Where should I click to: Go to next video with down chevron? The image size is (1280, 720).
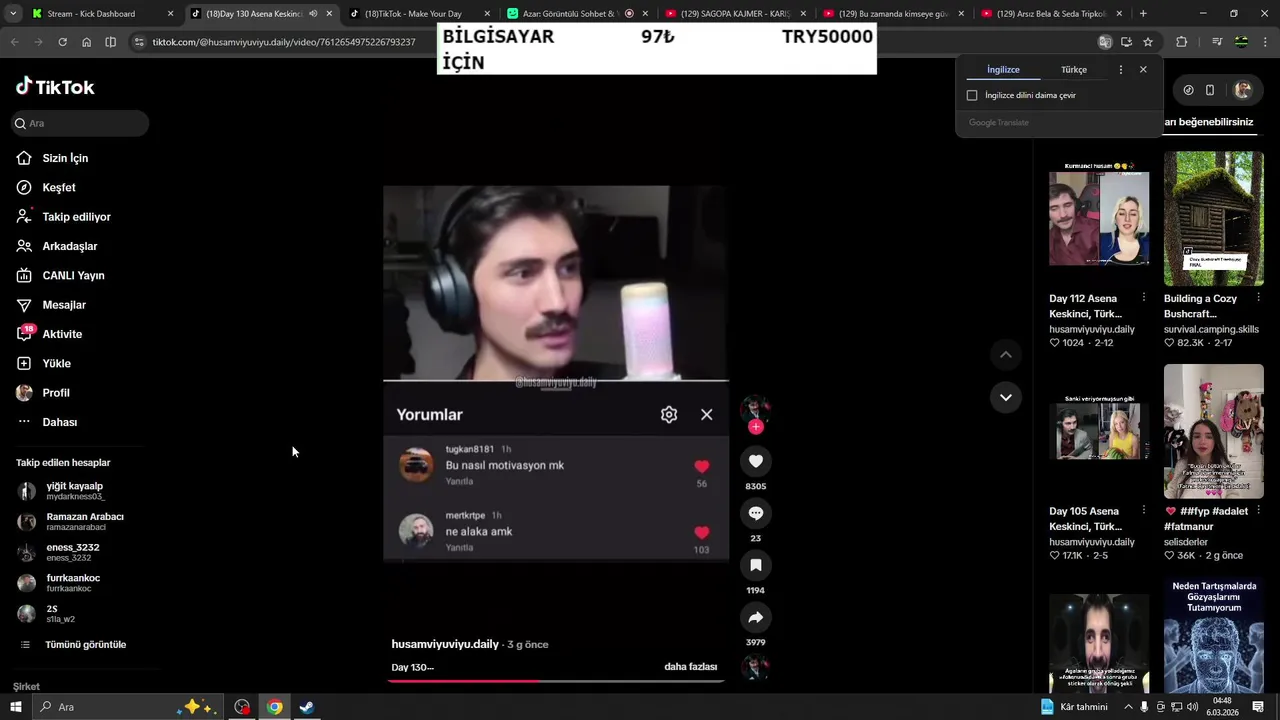[x=1006, y=397]
